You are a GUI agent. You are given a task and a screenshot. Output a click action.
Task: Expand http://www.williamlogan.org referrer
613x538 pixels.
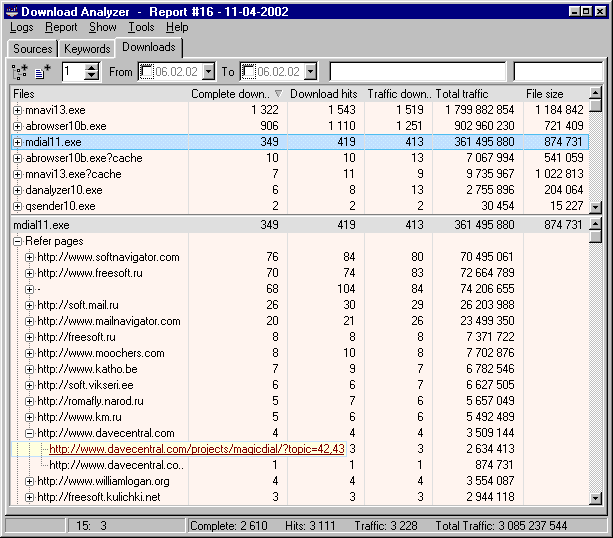[29, 481]
